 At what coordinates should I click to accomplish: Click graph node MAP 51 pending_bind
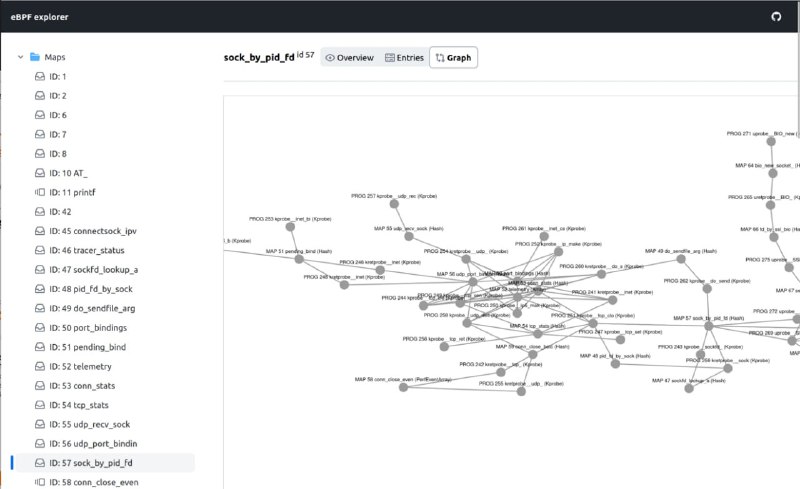[299, 259]
